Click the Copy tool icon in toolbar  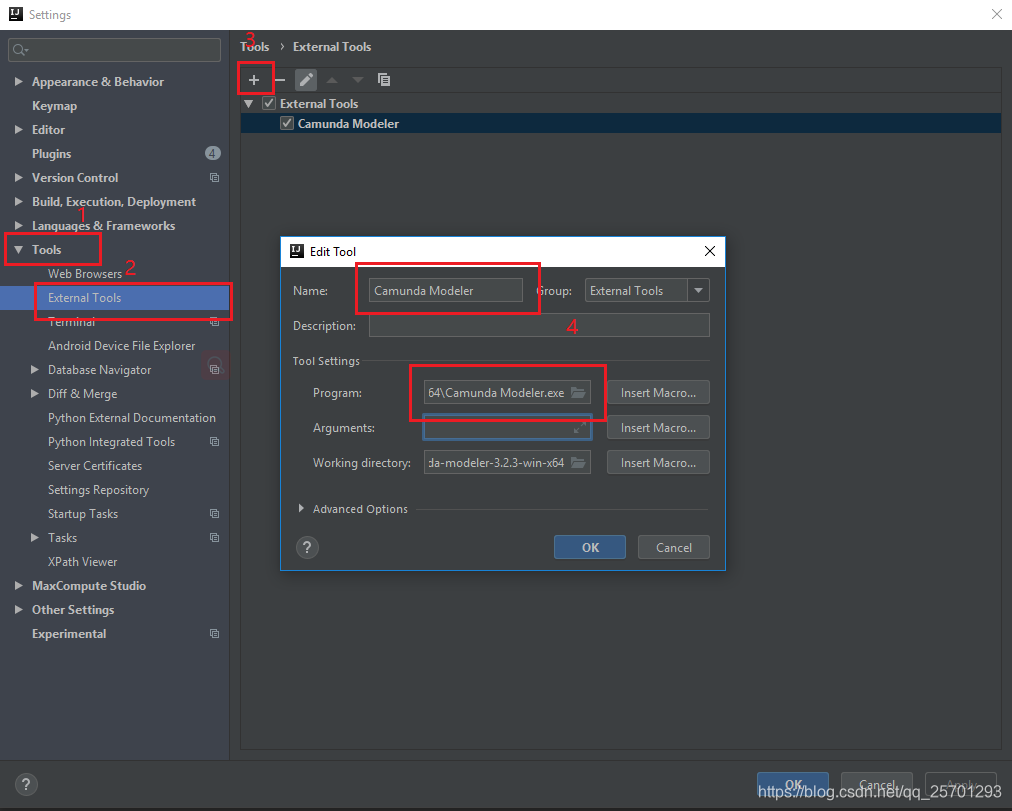[384, 80]
